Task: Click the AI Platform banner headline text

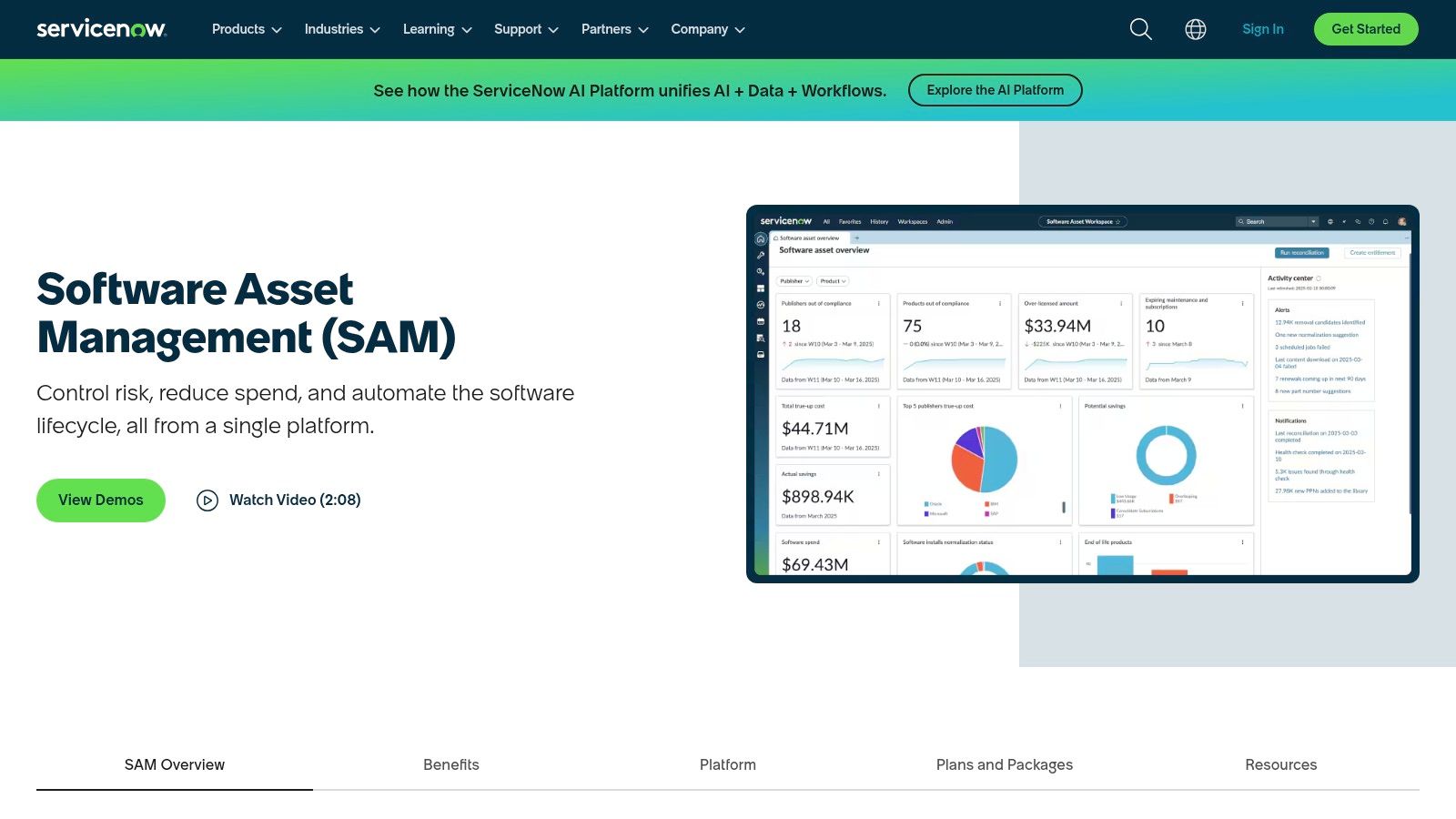Action: (630, 91)
